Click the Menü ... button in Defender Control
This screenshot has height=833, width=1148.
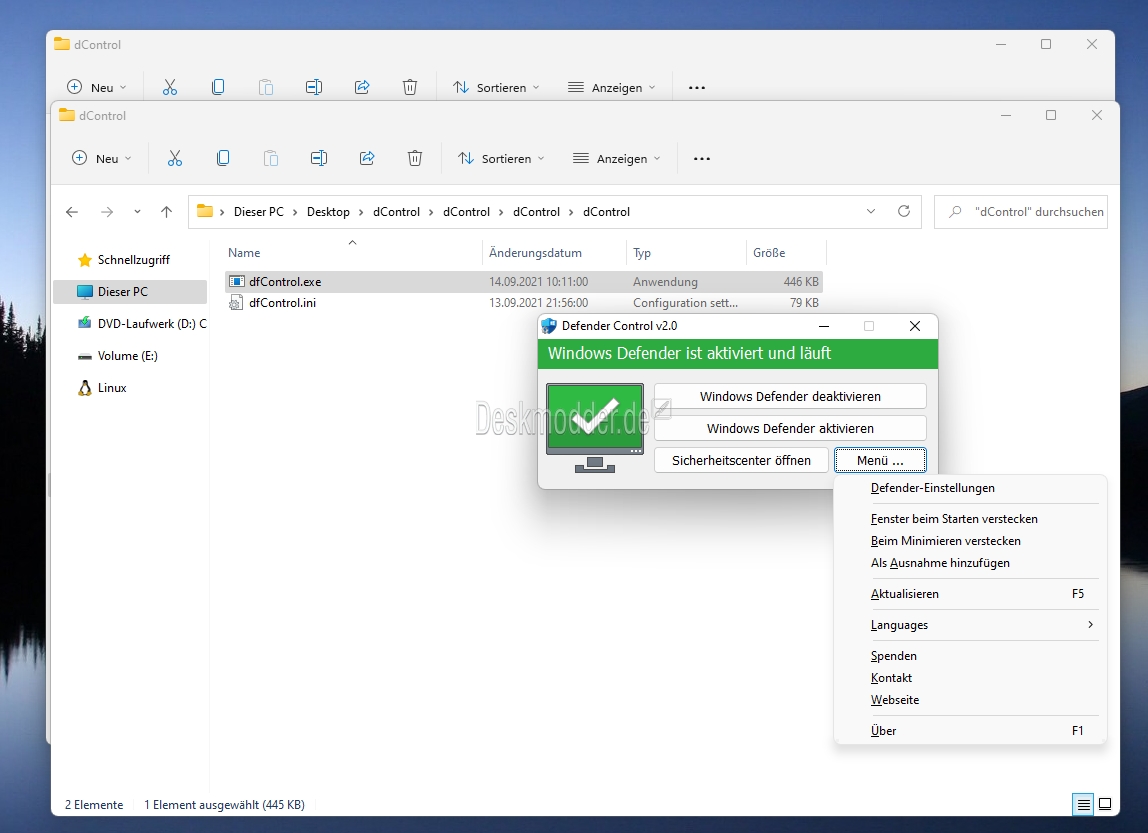[x=880, y=460]
